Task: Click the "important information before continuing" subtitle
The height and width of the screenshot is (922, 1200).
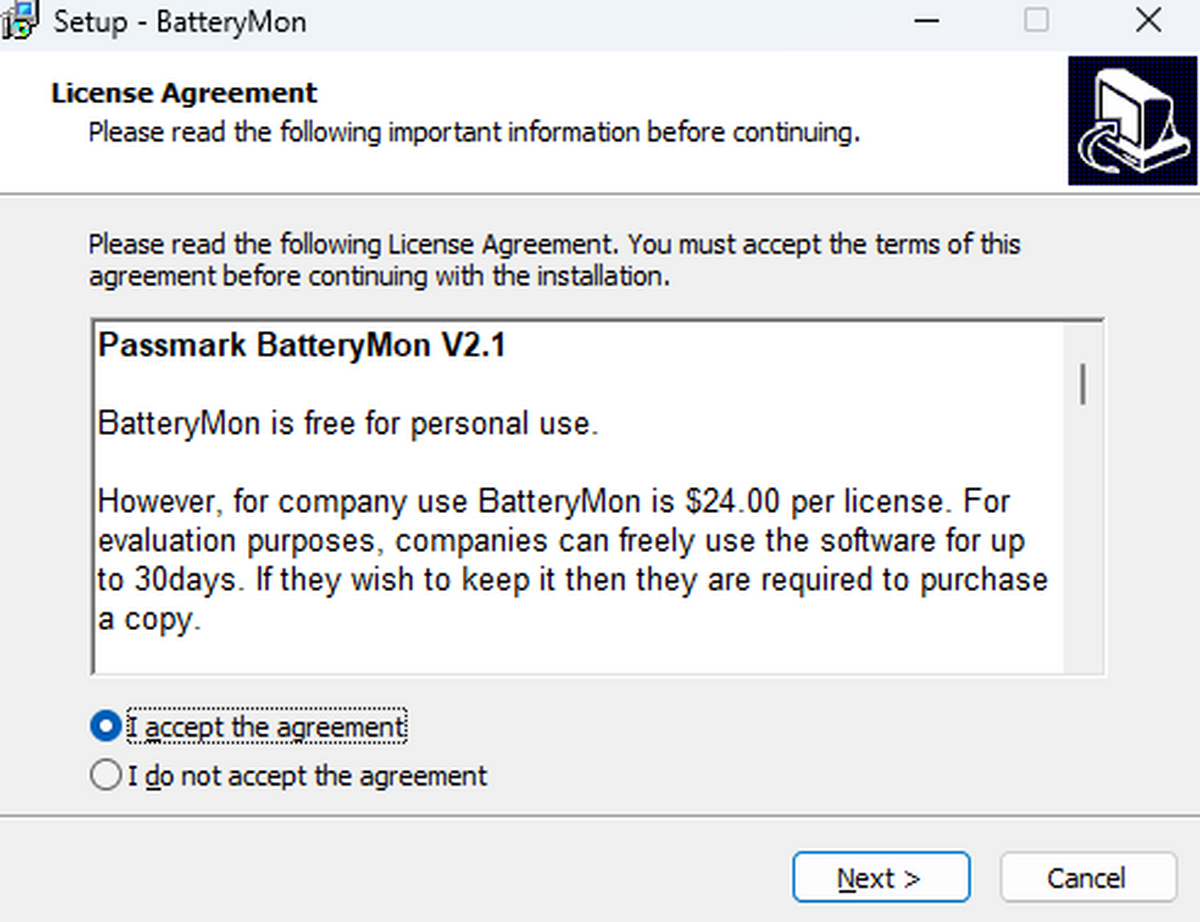Action: (474, 132)
